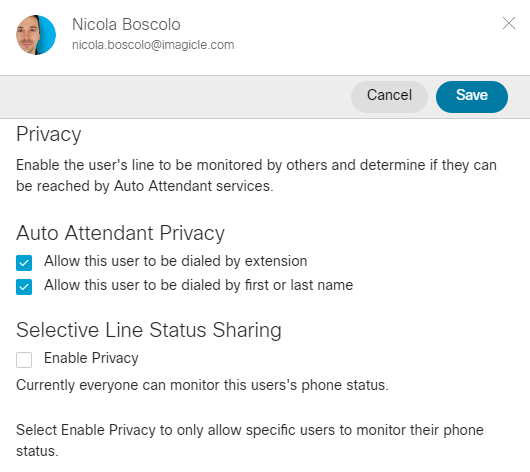Click the 'Enable Privacy' label text
530x472 pixels.
pyautogui.click(x=91, y=358)
